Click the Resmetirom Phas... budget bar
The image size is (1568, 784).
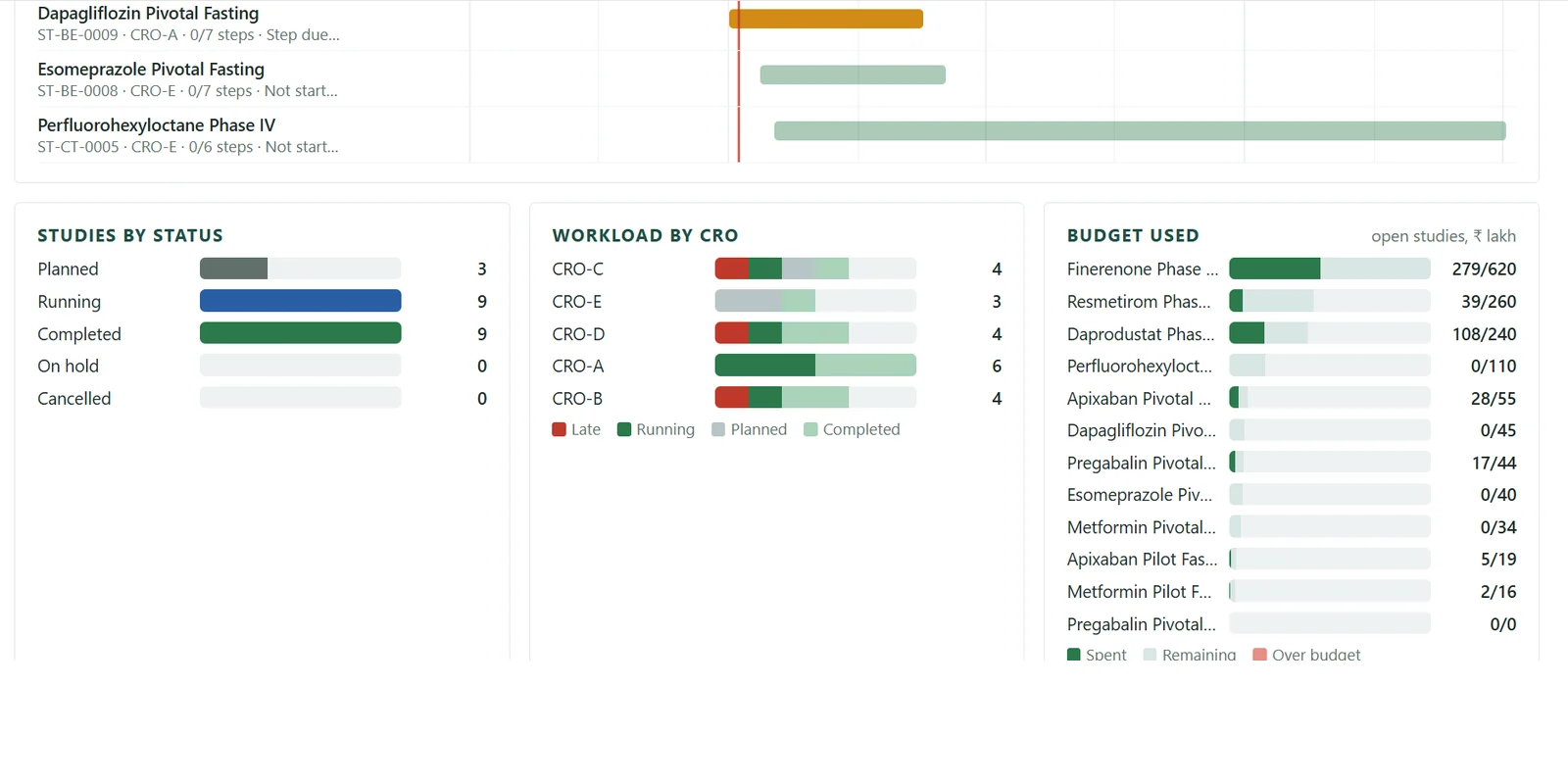tap(1330, 301)
